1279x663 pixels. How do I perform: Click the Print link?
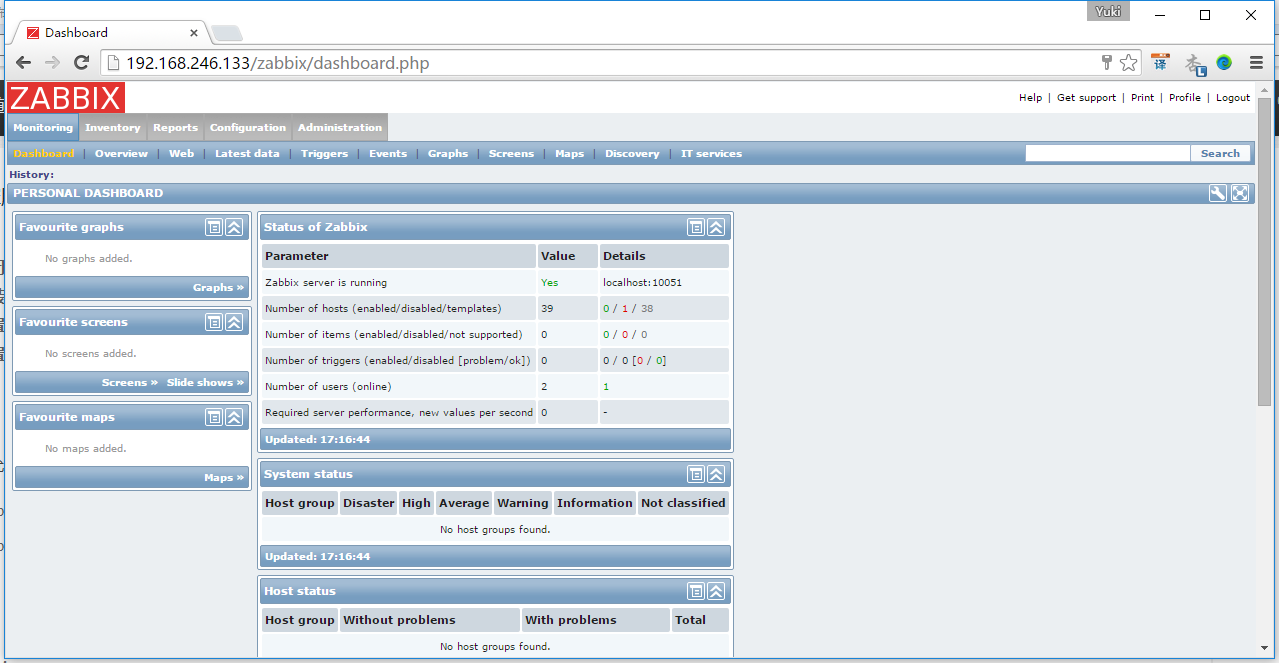pos(1142,98)
